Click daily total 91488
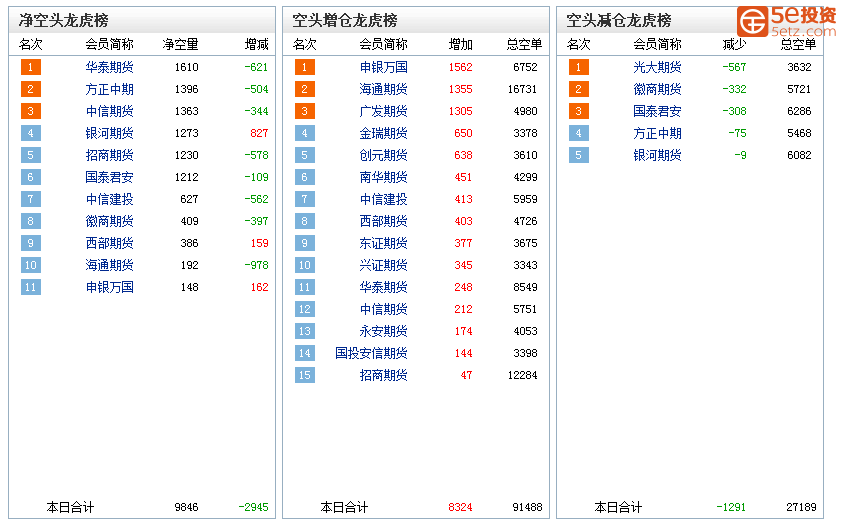This screenshot has height=529, width=844. coord(528,507)
